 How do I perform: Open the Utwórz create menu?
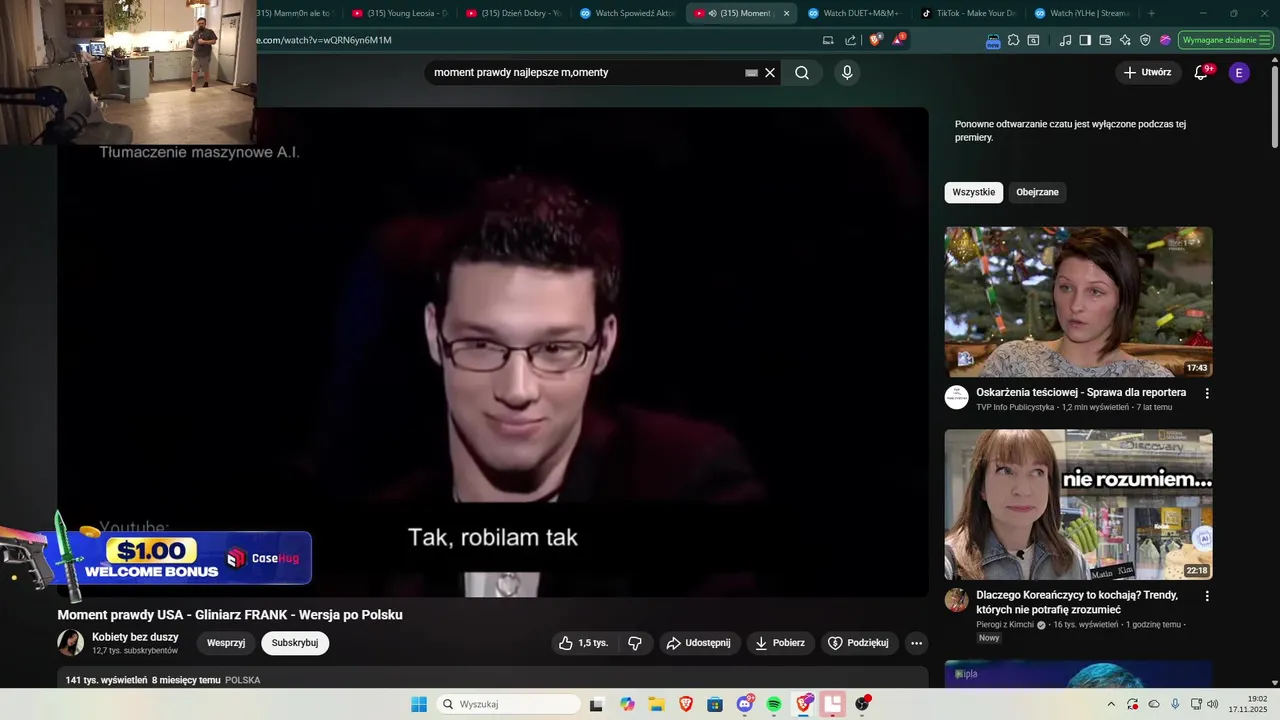click(1147, 72)
